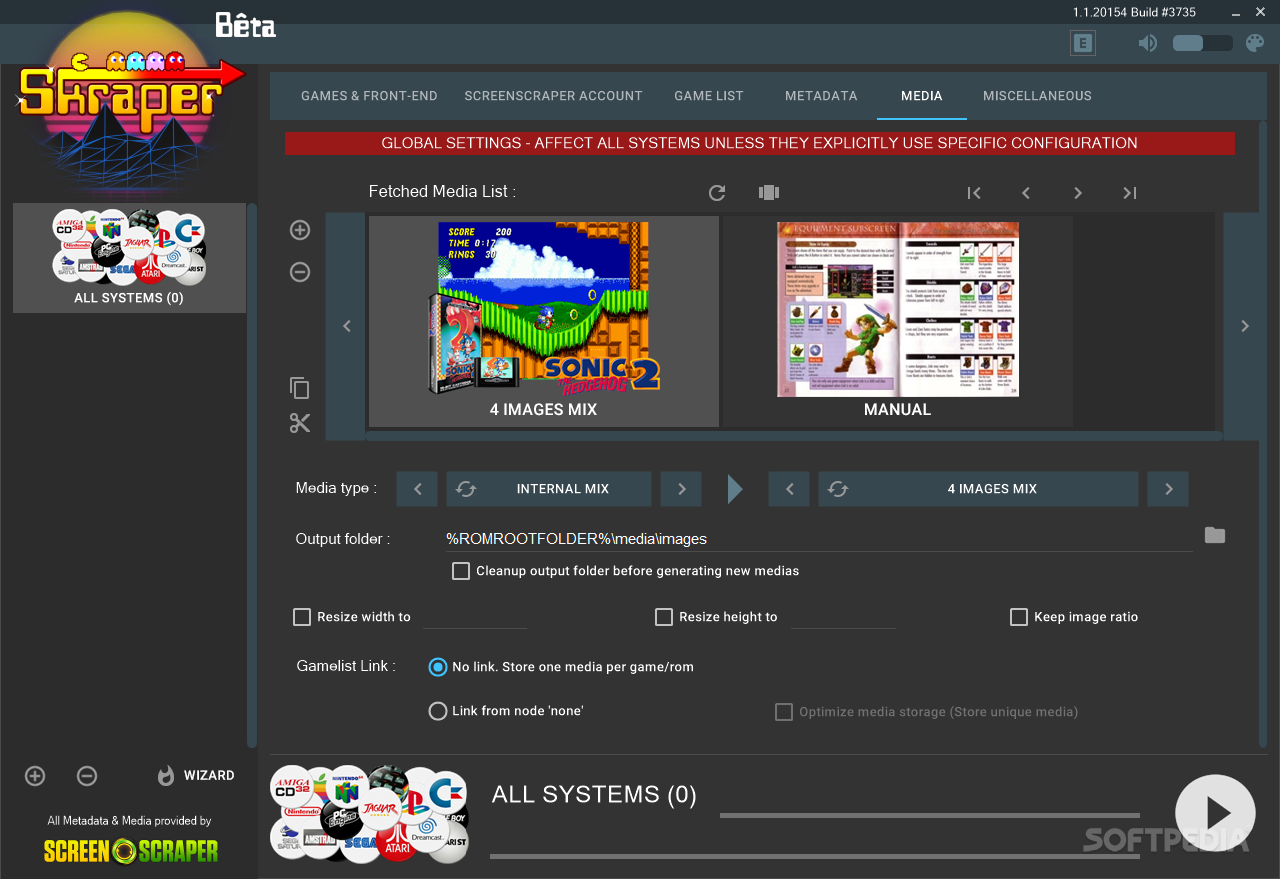Browse for output folder
The image size is (1280, 879).
(x=1215, y=535)
